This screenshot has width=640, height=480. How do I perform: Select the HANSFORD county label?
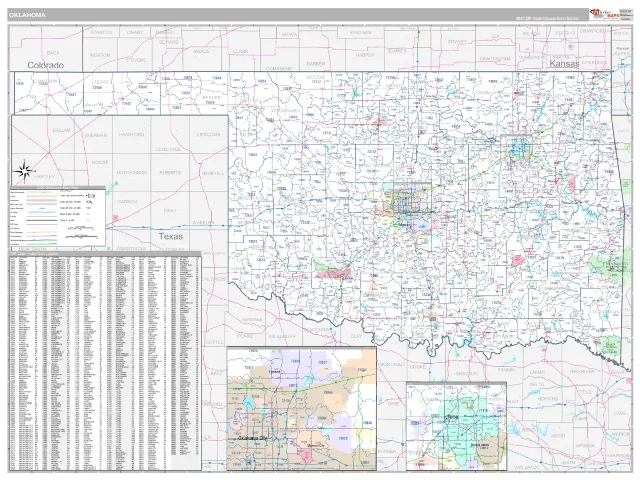[x=131, y=134]
